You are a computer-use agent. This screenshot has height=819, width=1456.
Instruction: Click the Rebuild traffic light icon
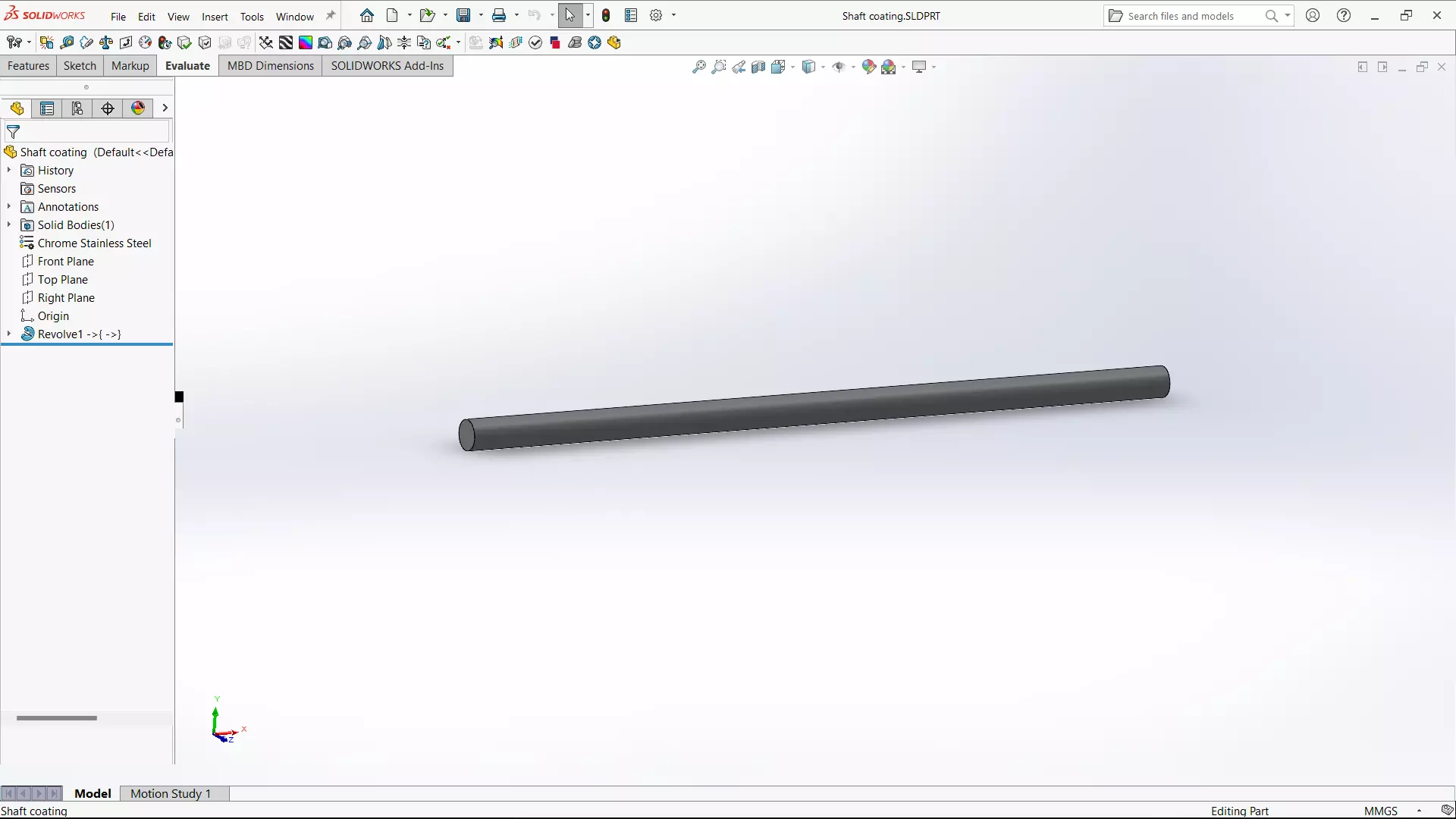[606, 15]
